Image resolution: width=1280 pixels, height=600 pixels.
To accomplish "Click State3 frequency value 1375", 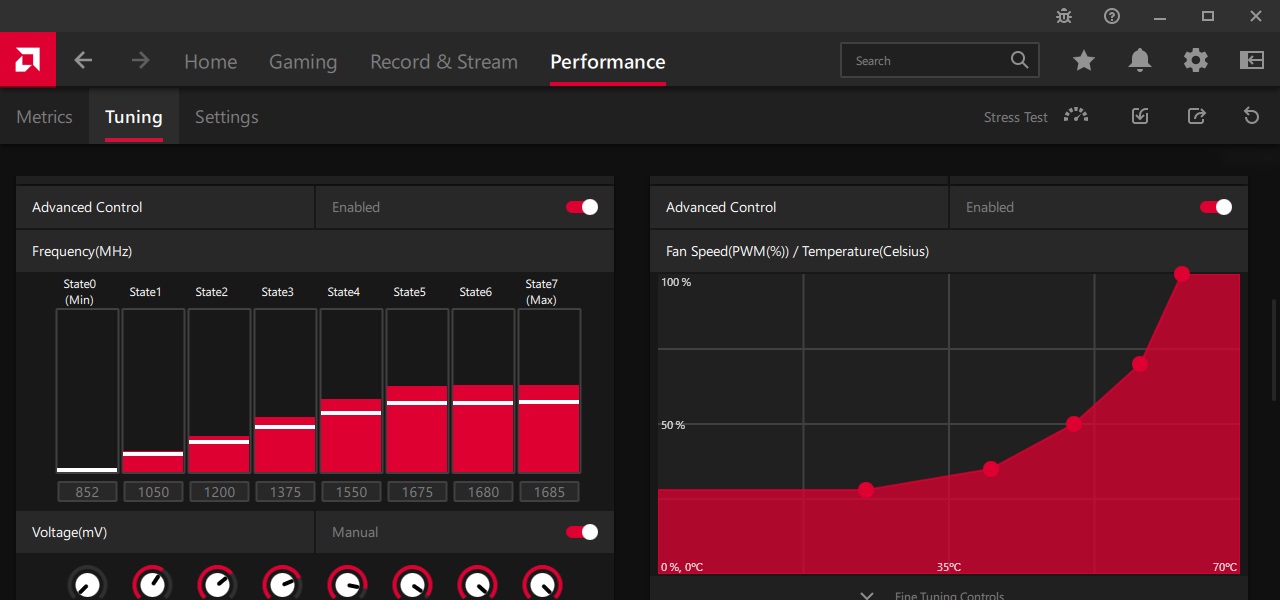I will pyautogui.click(x=285, y=492).
